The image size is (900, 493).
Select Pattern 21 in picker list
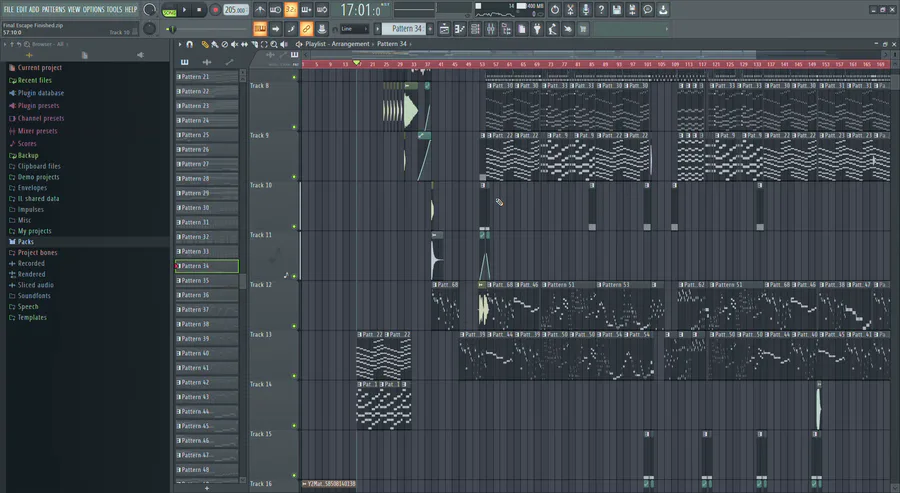click(x=207, y=77)
